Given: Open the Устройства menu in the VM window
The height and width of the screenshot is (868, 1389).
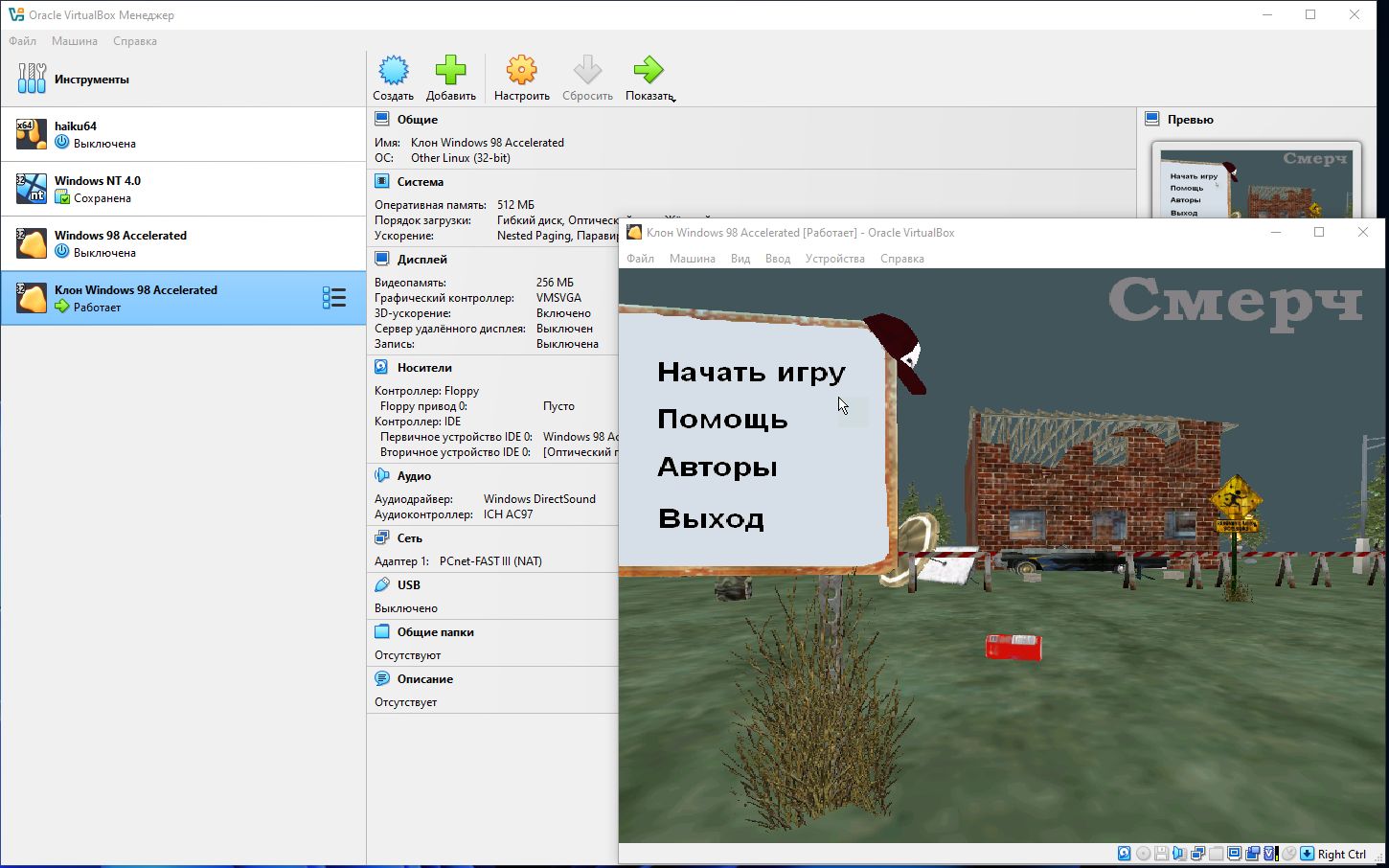Looking at the screenshot, I should pos(834,259).
